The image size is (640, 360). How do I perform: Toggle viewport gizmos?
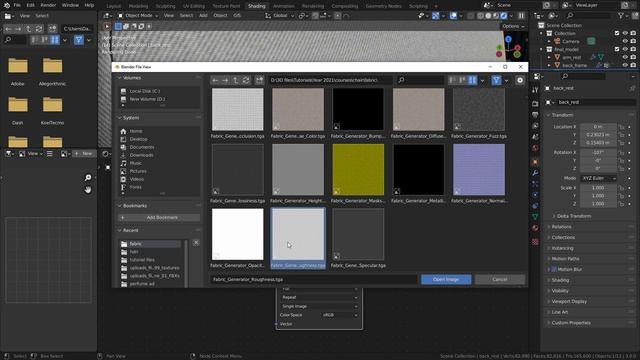tap(436, 16)
